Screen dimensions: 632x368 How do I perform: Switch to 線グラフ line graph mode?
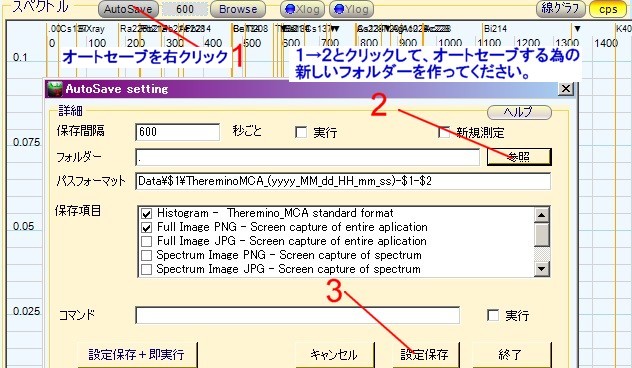click(x=560, y=9)
